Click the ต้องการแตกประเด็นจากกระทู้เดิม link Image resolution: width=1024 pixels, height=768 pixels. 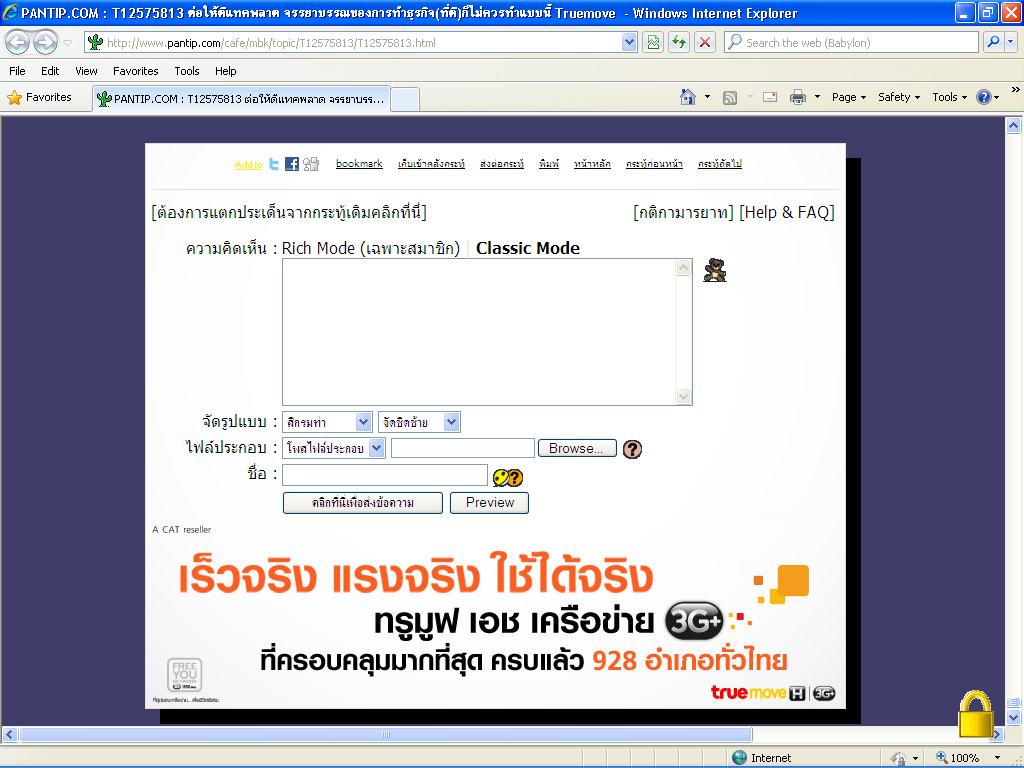(x=289, y=212)
